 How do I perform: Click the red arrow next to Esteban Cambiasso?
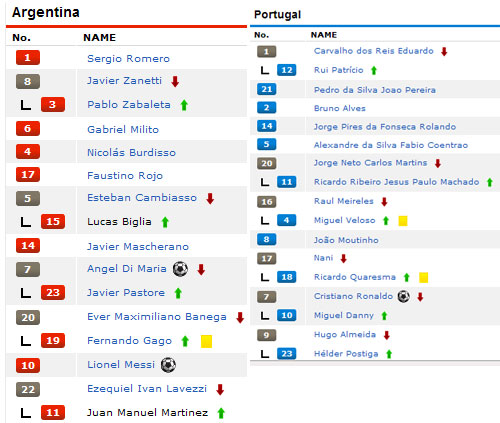(210, 198)
